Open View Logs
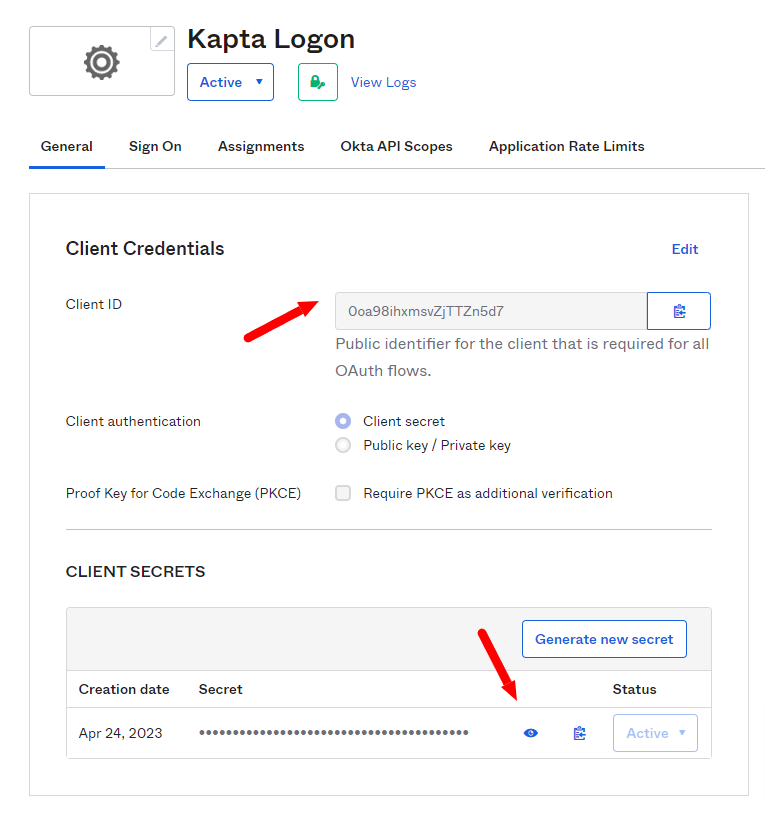 click(383, 82)
